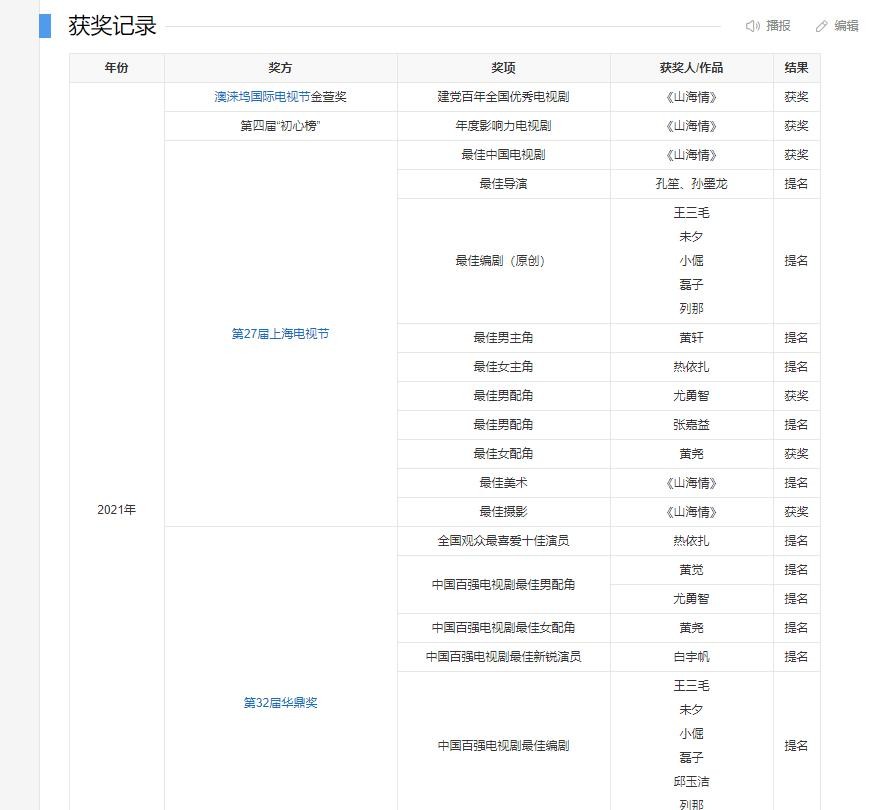Select the 最佳摄影 award cell
The width and height of the screenshot is (871, 810).
(503, 512)
